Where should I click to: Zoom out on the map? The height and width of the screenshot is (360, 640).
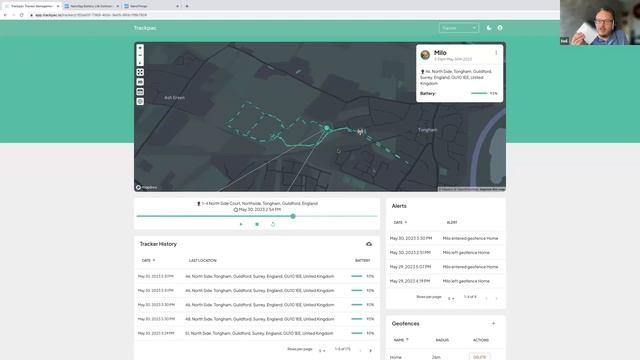click(140, 55)
